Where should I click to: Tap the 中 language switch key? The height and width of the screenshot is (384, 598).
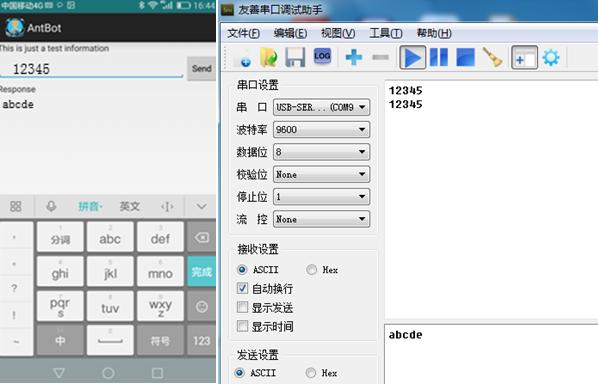pyautogui.click(x=60, y=340)
